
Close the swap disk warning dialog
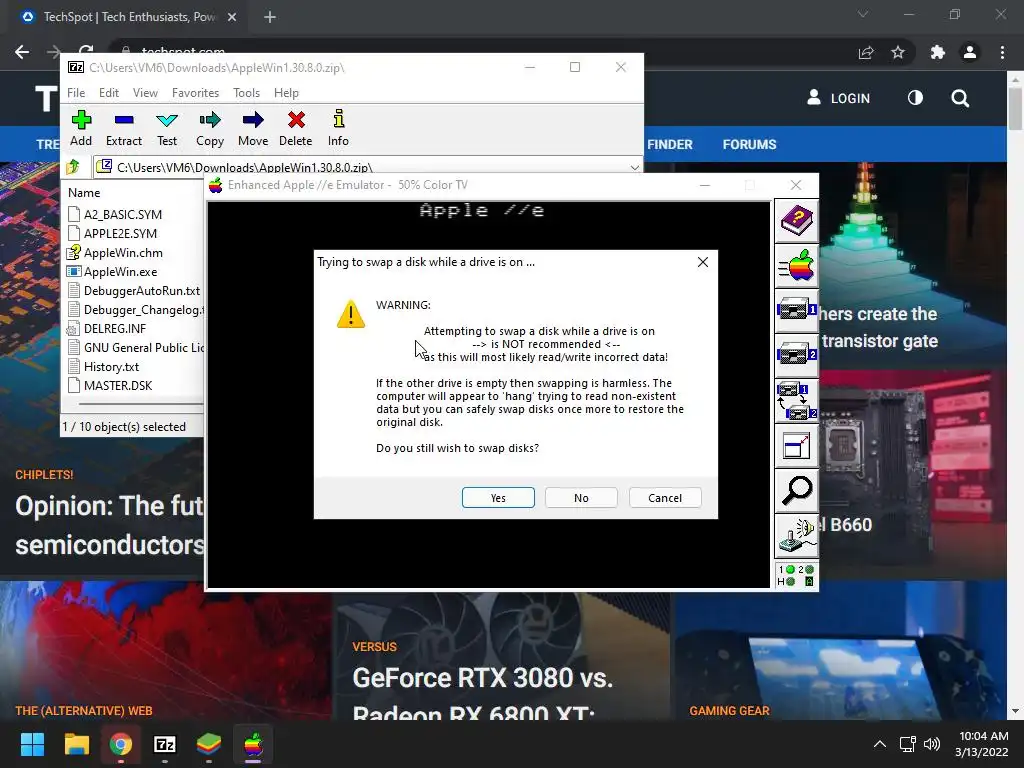703,262
